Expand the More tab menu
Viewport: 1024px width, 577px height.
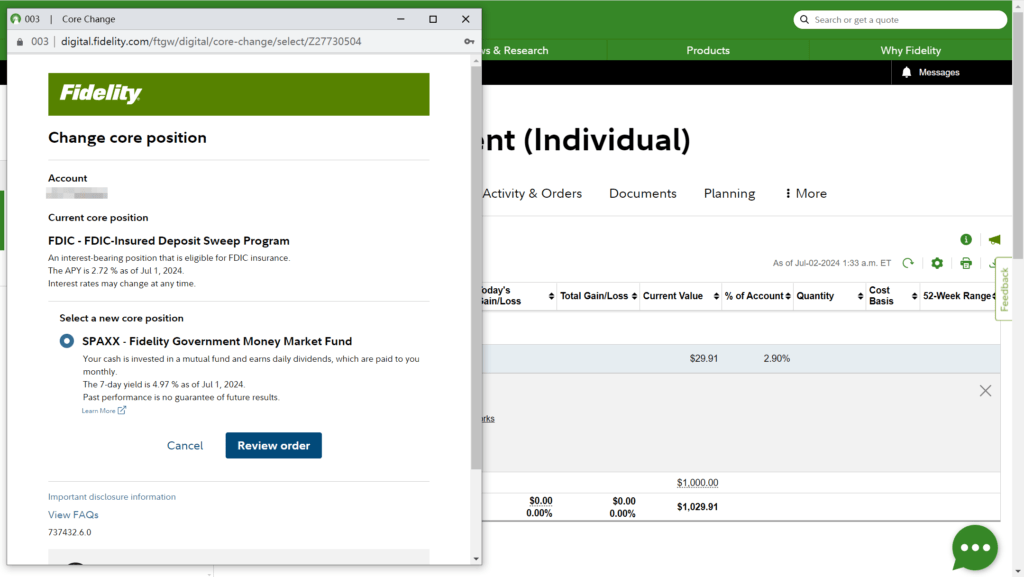coord(806,193)
